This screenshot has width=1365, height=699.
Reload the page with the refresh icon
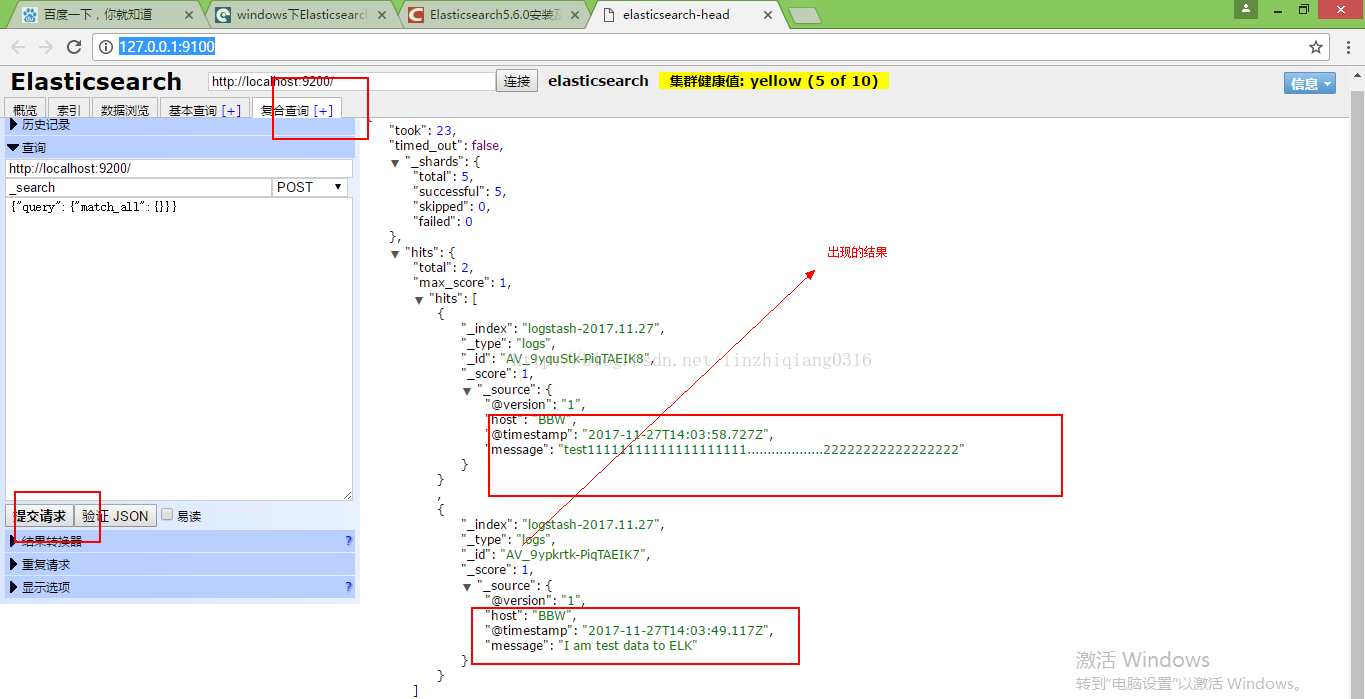(74, 47)
